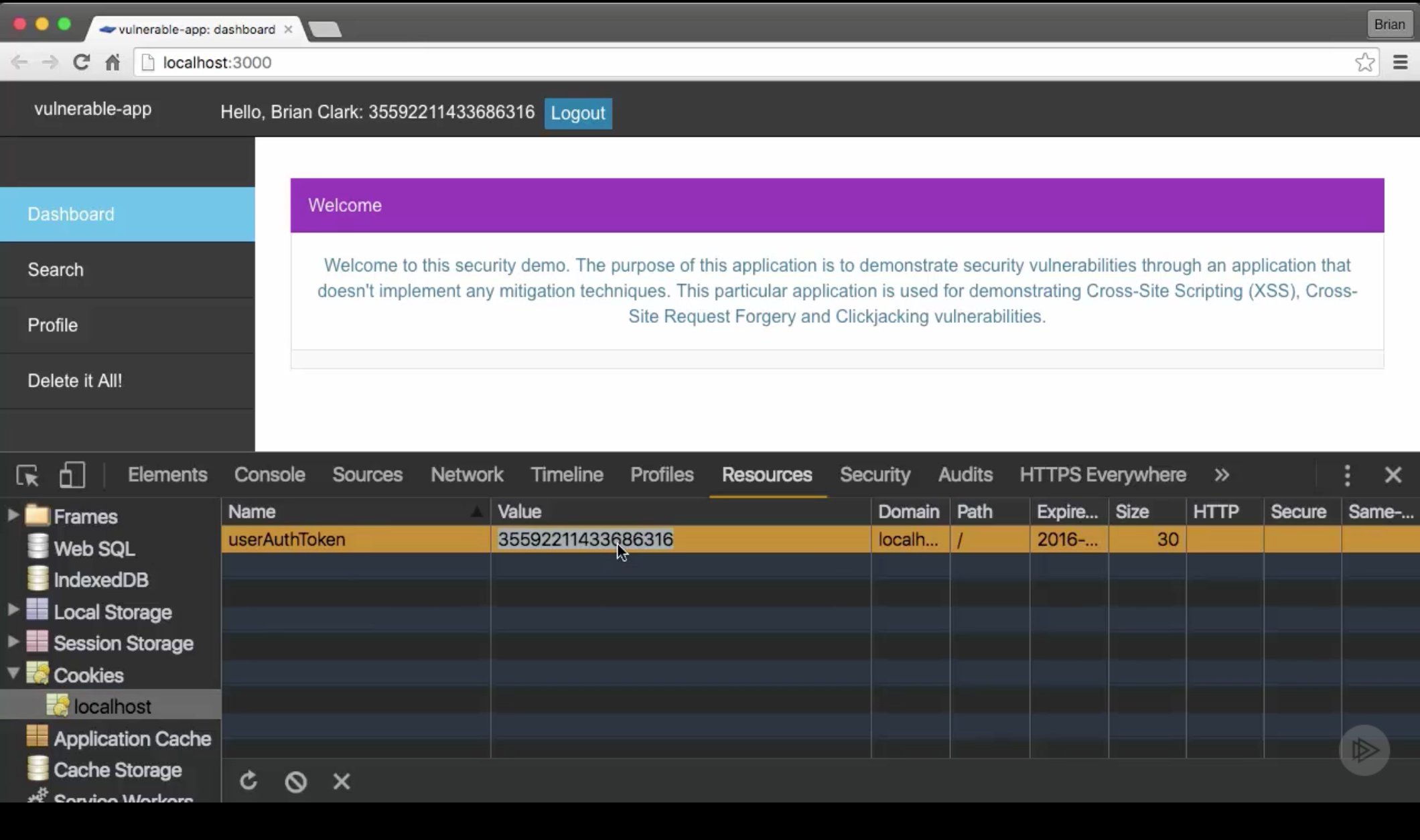Viewport: 1420px width, 840px height.
Task: Click the Delete it All! link
Action: tap(127, 381)
